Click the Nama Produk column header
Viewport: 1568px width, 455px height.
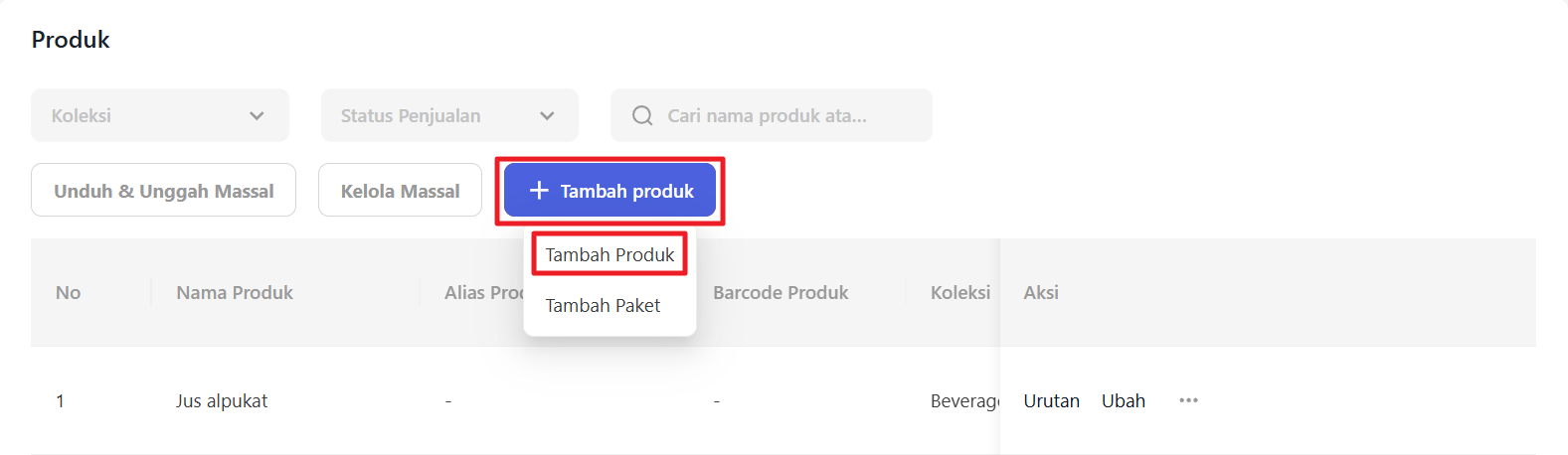235,293
